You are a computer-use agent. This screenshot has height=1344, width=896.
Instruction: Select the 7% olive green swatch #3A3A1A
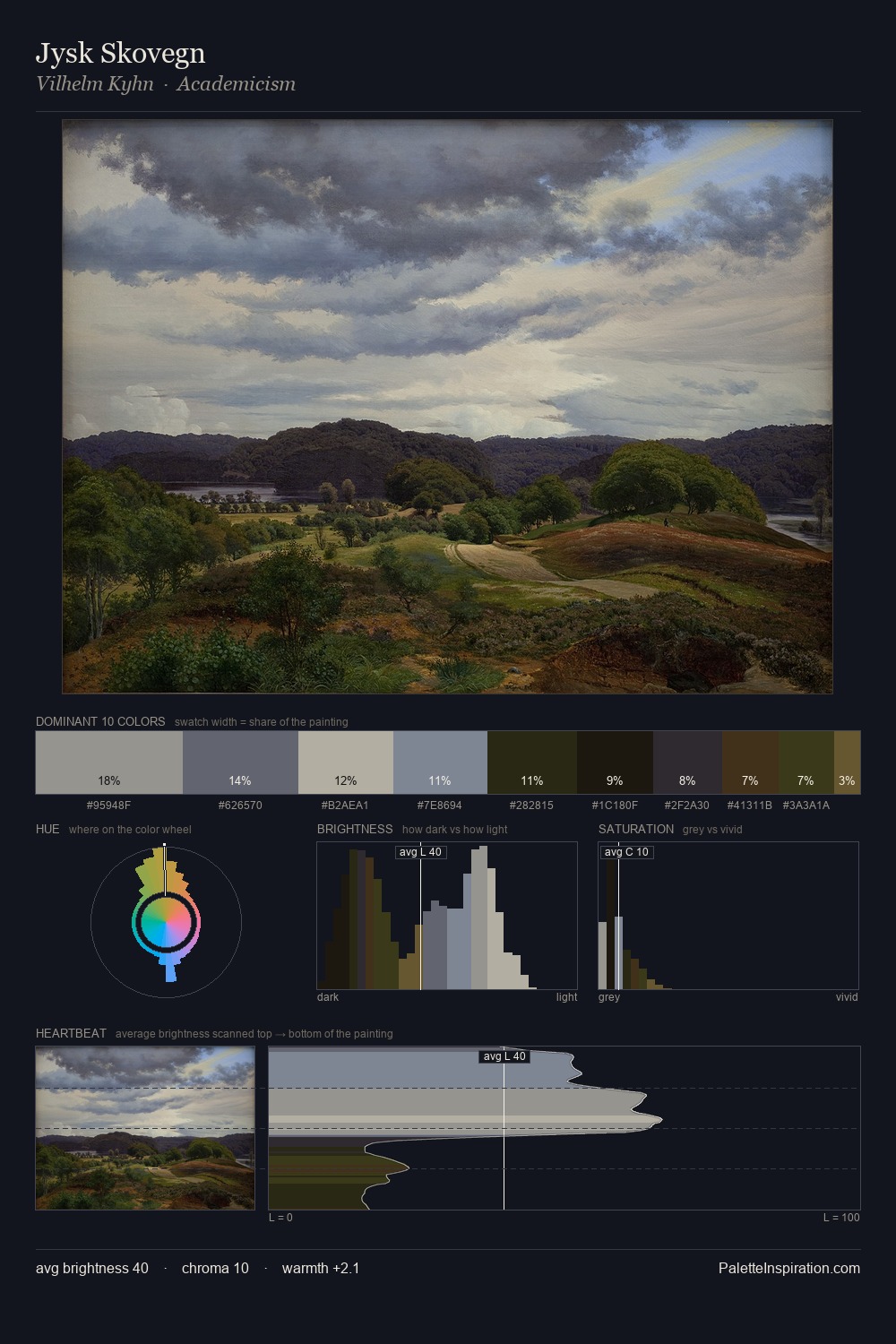coord(806,762)
